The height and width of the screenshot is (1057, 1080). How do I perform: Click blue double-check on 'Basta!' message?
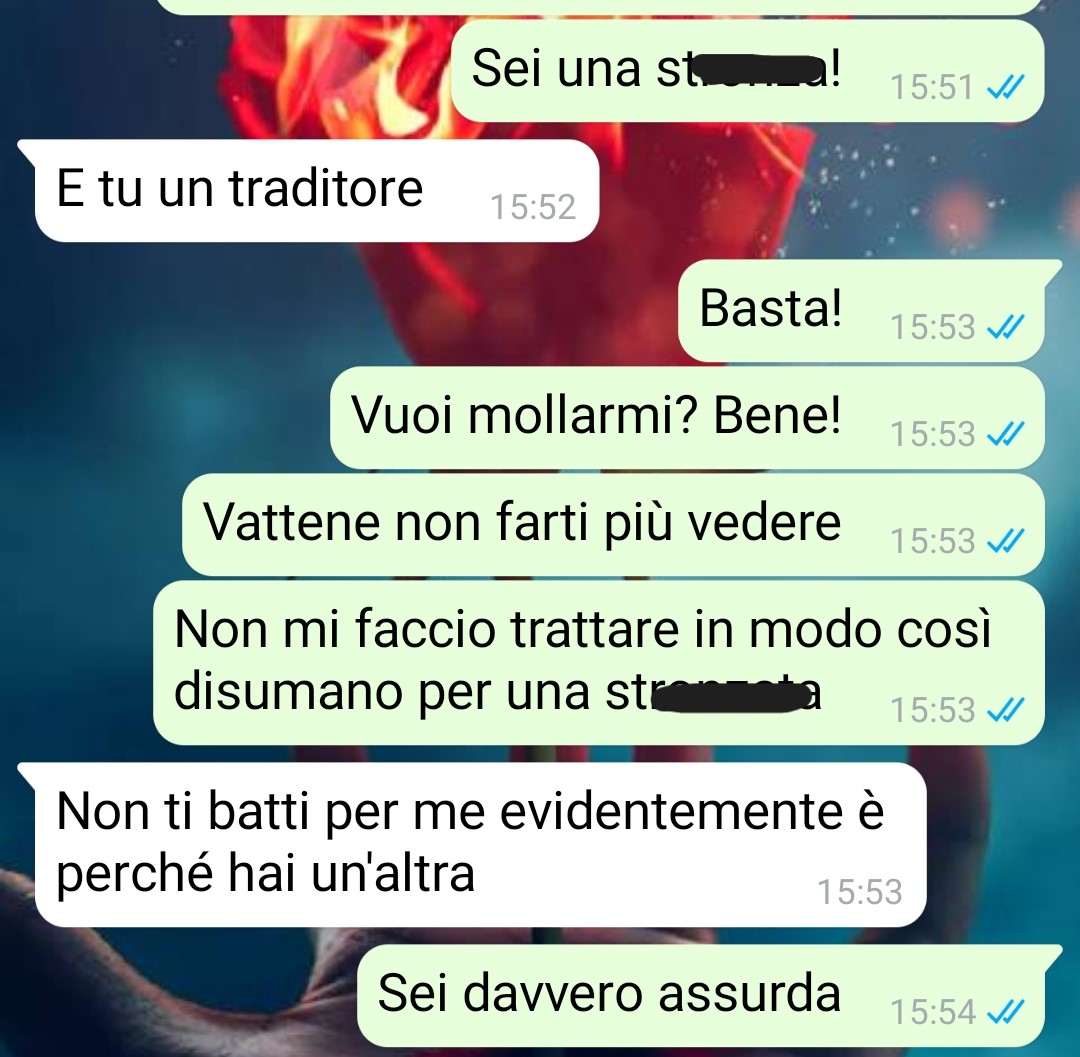[x=1006, y=327]
